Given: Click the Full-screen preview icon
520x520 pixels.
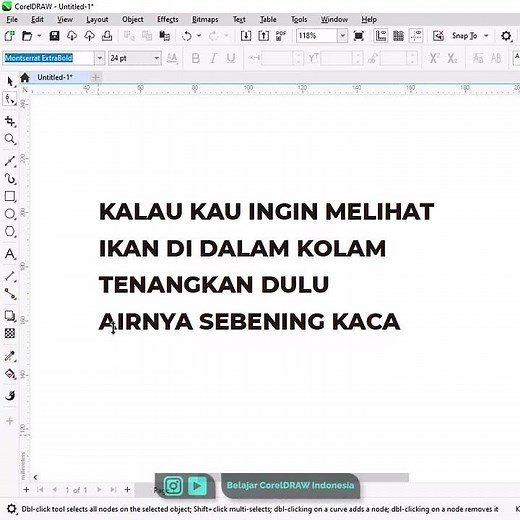Looking at the screenshot, I should pos(359,36).
